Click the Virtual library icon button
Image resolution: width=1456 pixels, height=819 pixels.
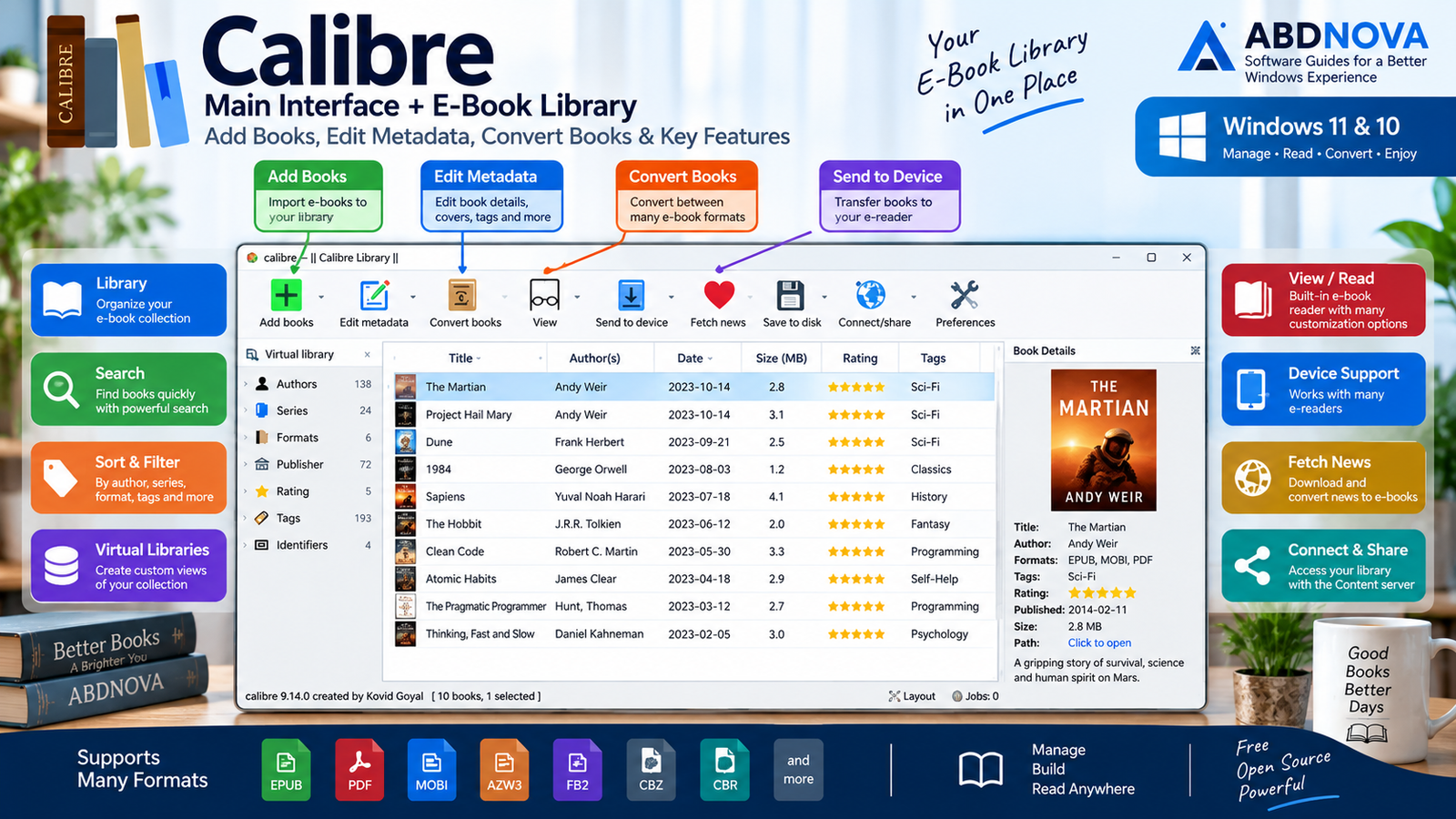252,355
